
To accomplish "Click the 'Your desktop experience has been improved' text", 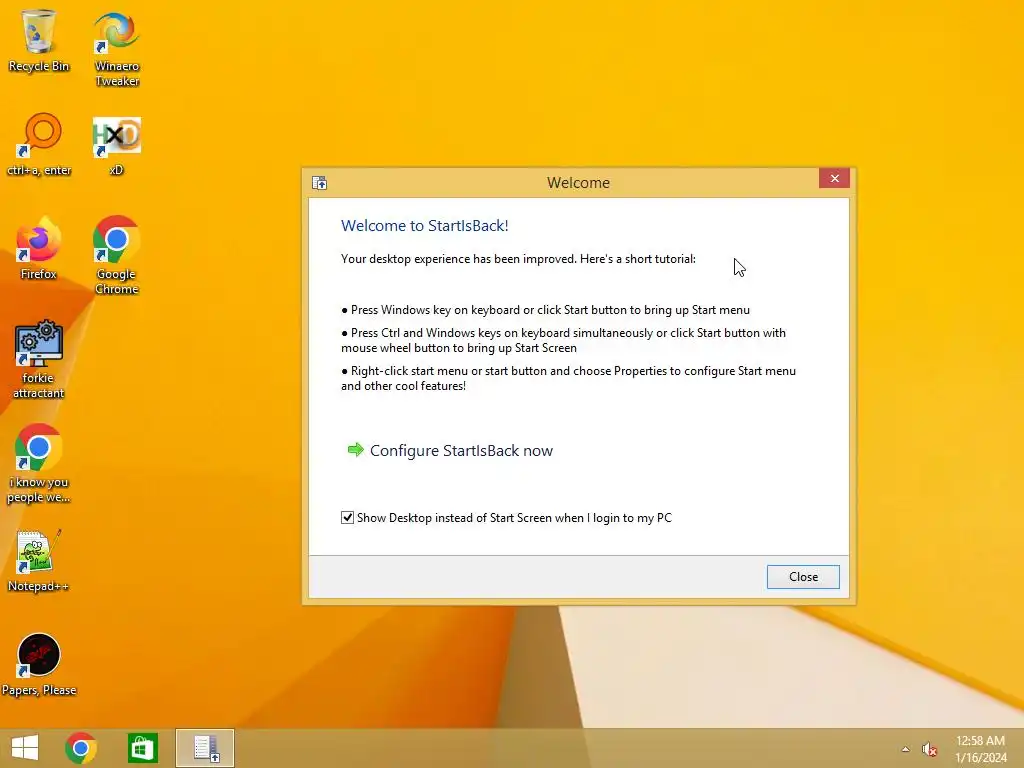I will click(x=518, y=259).
